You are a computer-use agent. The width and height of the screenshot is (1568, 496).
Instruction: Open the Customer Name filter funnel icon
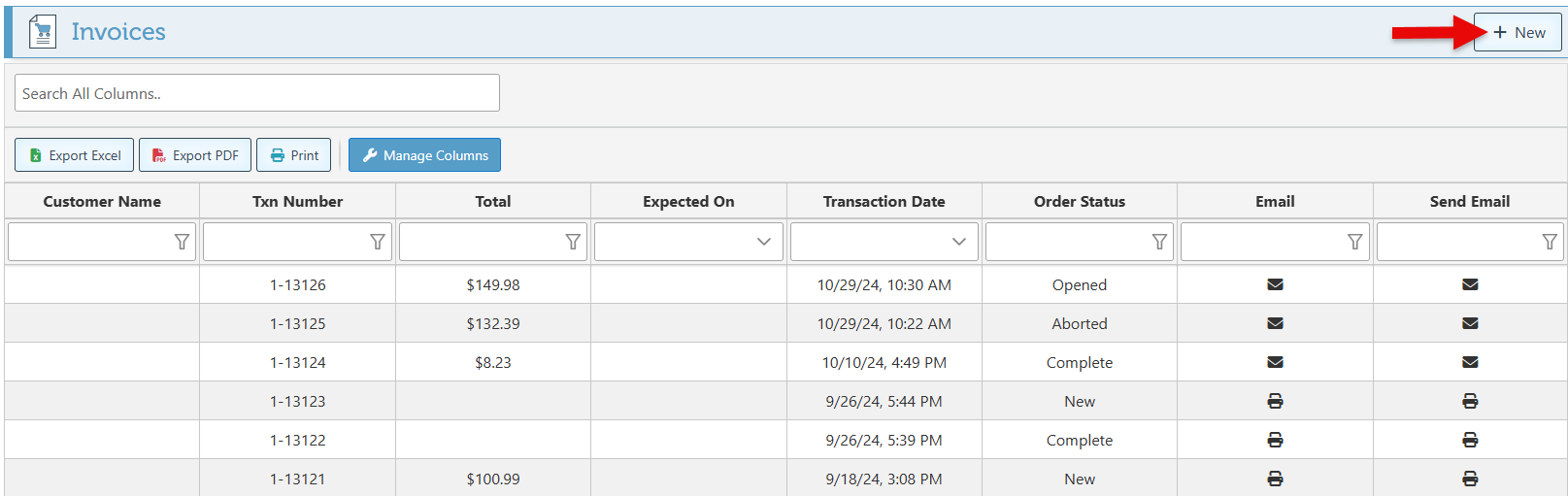182,242
